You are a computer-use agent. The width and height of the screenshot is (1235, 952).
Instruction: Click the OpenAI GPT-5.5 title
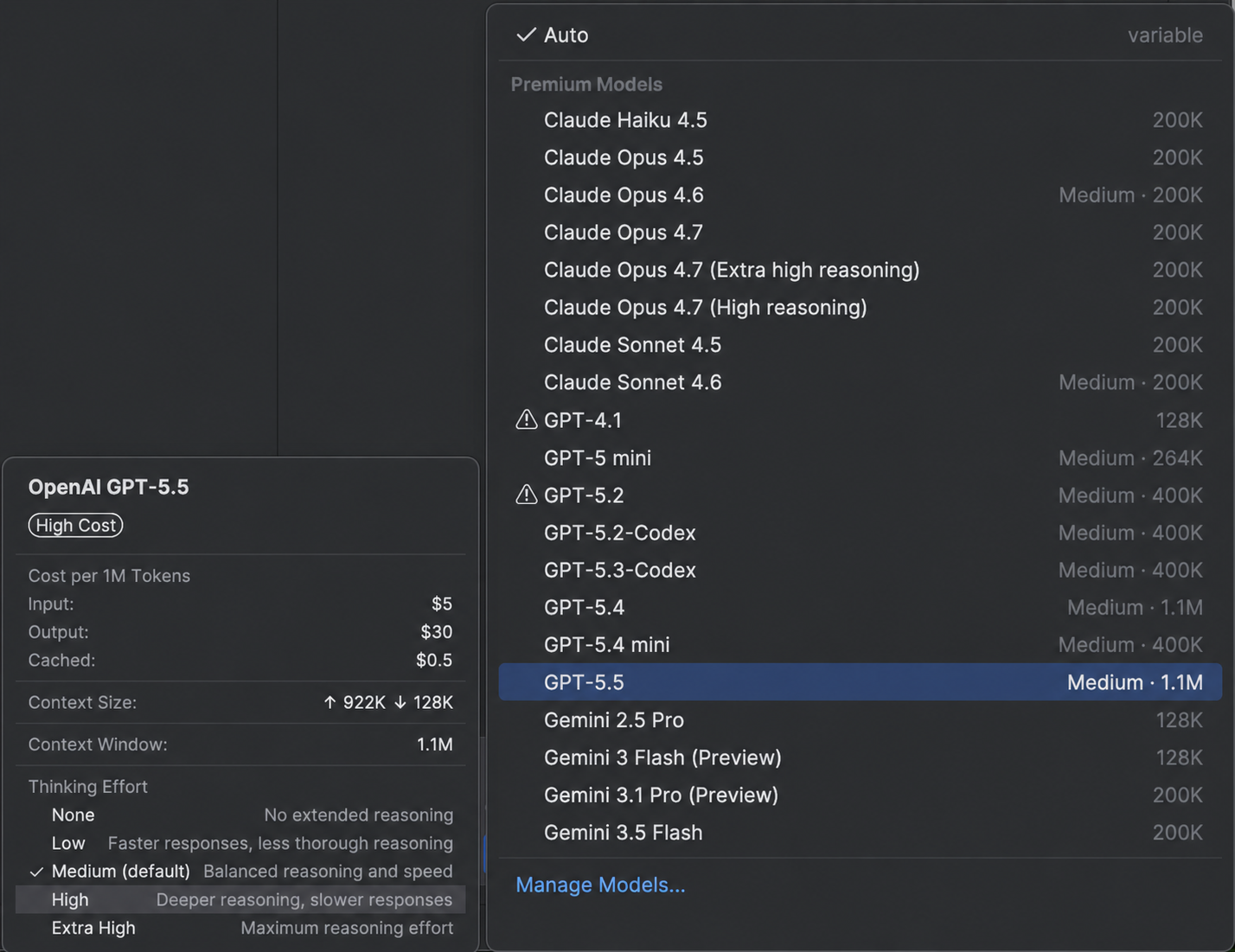(109, 488)
